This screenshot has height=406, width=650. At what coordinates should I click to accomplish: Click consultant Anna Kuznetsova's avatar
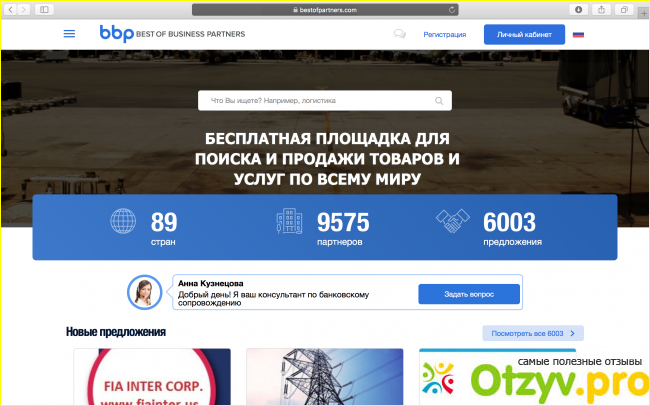(144, 292)
